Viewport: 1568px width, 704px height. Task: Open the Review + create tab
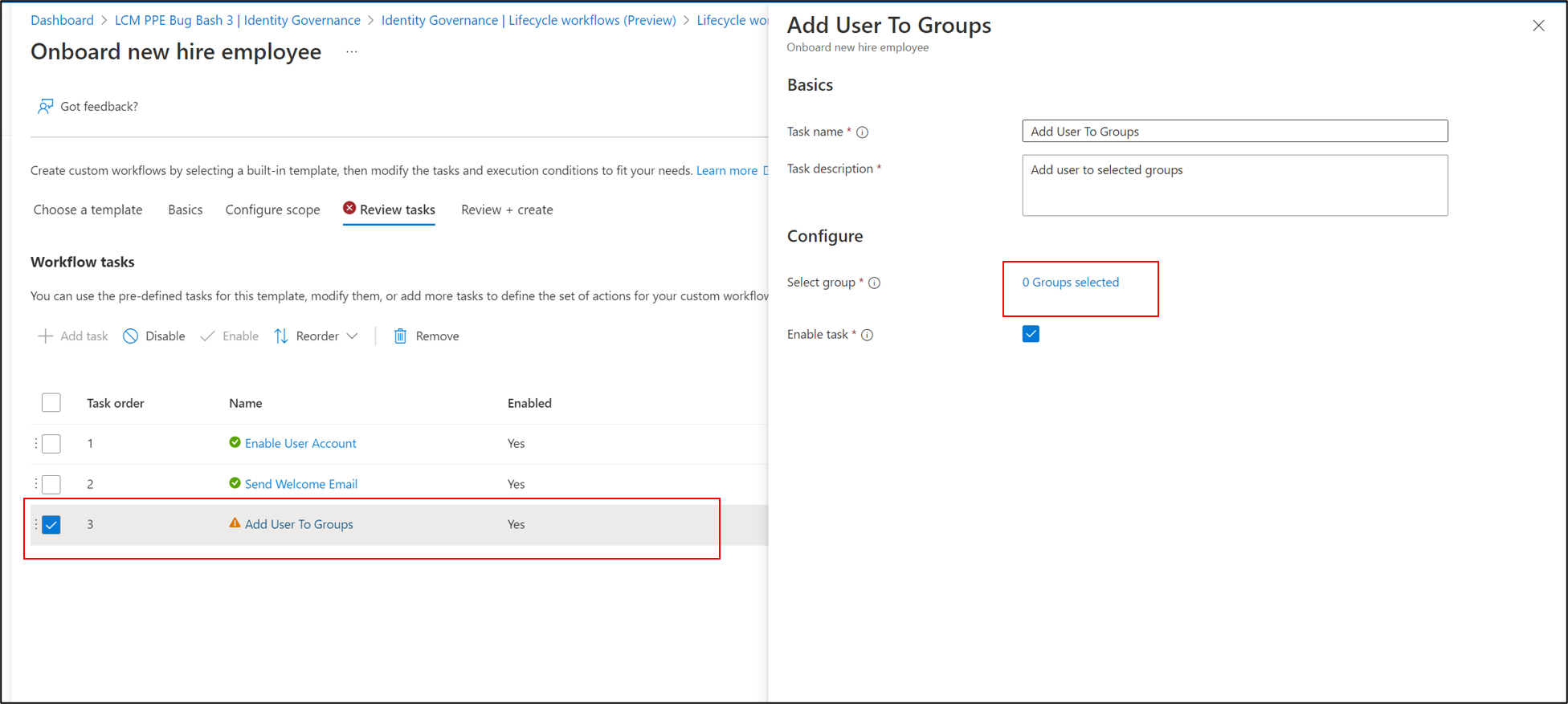[x=507, y=210]
